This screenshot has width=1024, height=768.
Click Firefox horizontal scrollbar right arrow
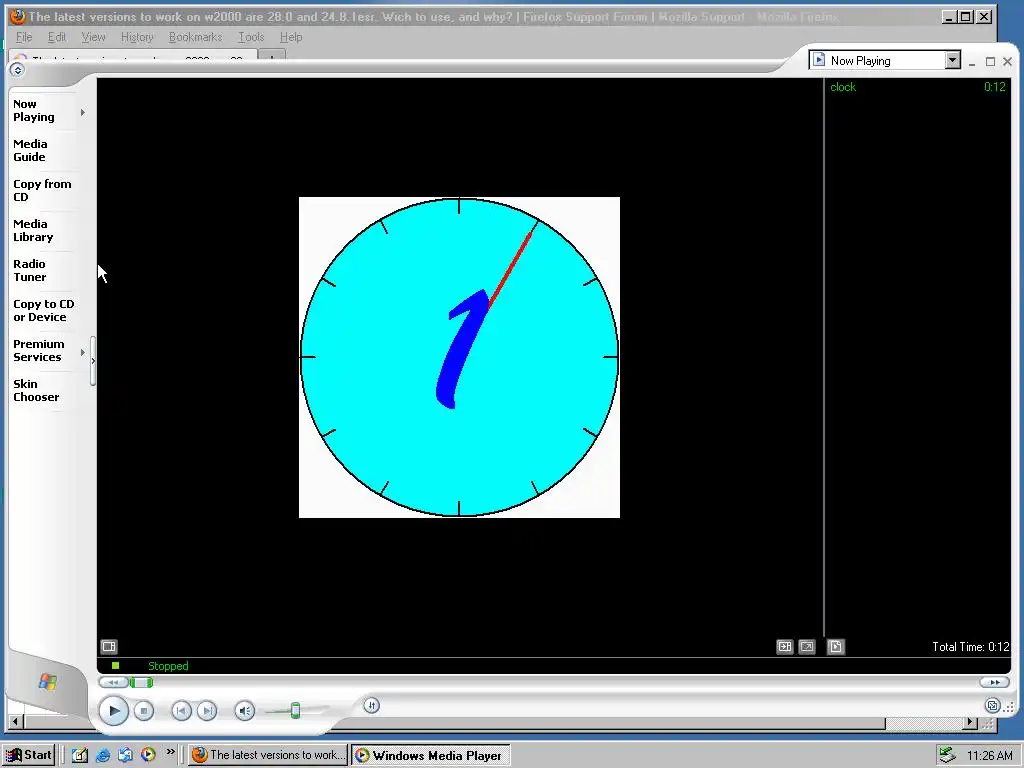[971, 722]
